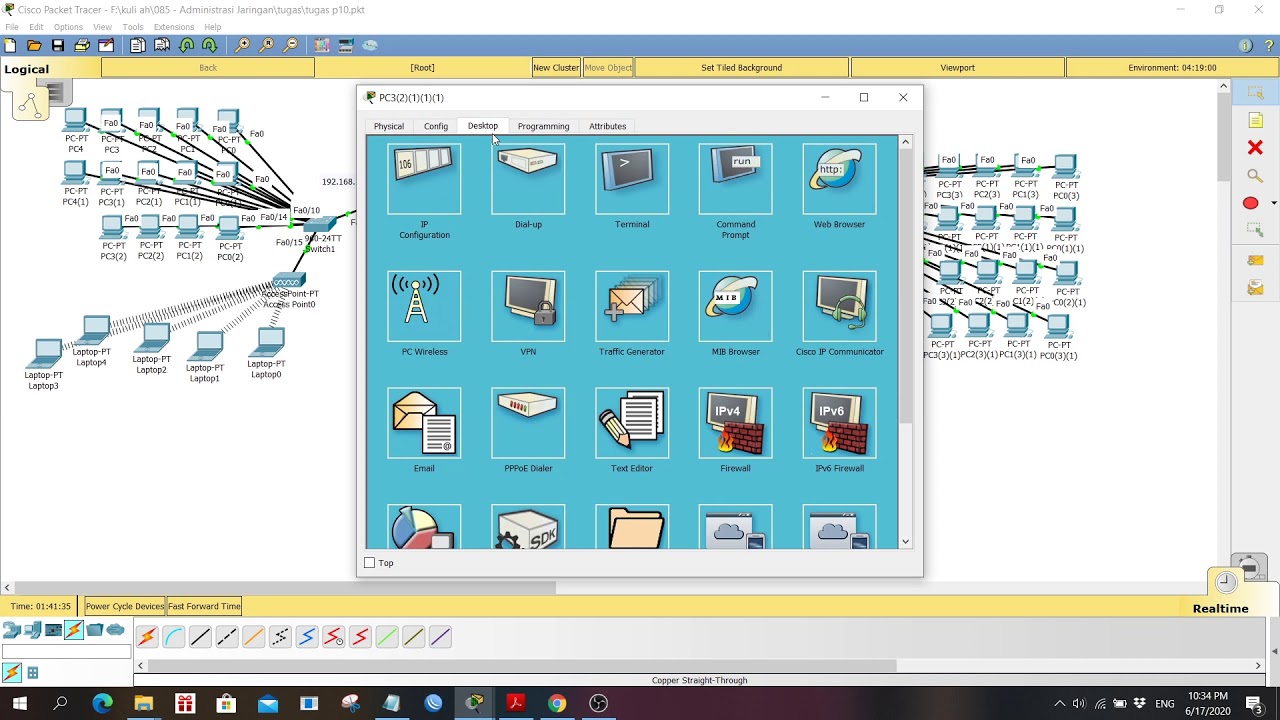The image size is (1280, 720).
Task: Switch to the Programming tab
Action: (543, 126)
